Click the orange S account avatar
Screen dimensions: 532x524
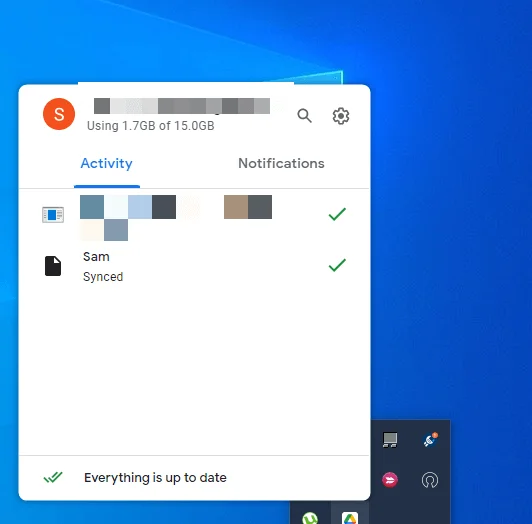[59, 114]
